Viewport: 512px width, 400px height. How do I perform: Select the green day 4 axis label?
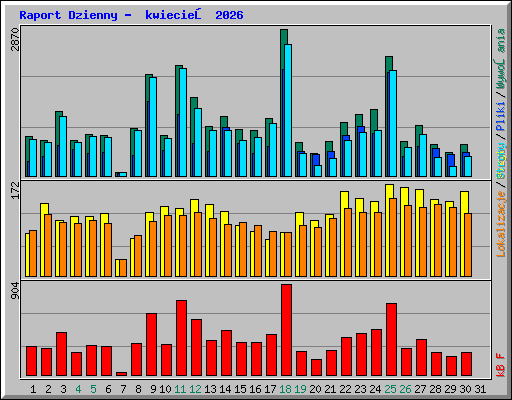tap(78, 389)
